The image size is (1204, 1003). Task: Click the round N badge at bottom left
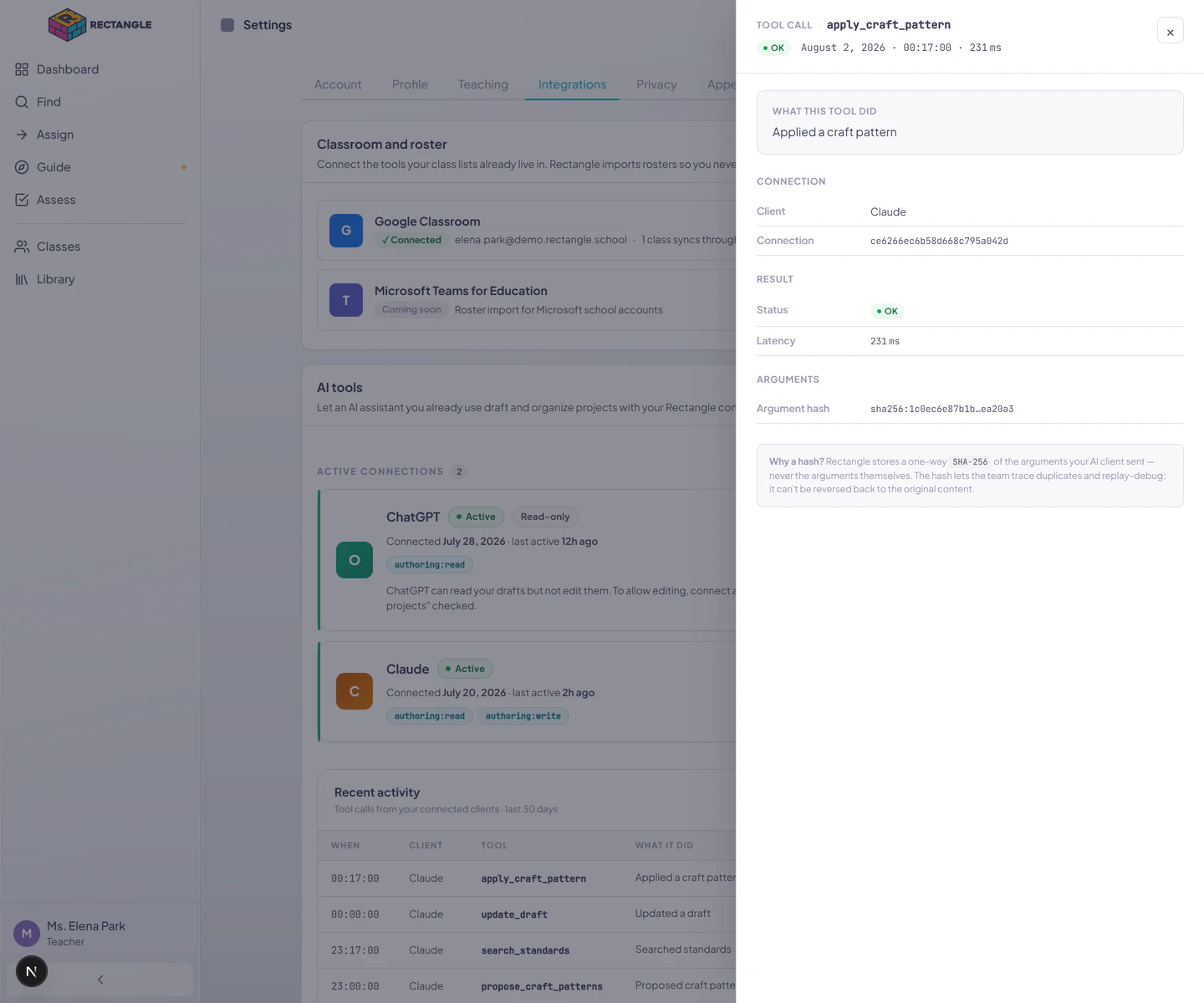(x=32, y=971)
